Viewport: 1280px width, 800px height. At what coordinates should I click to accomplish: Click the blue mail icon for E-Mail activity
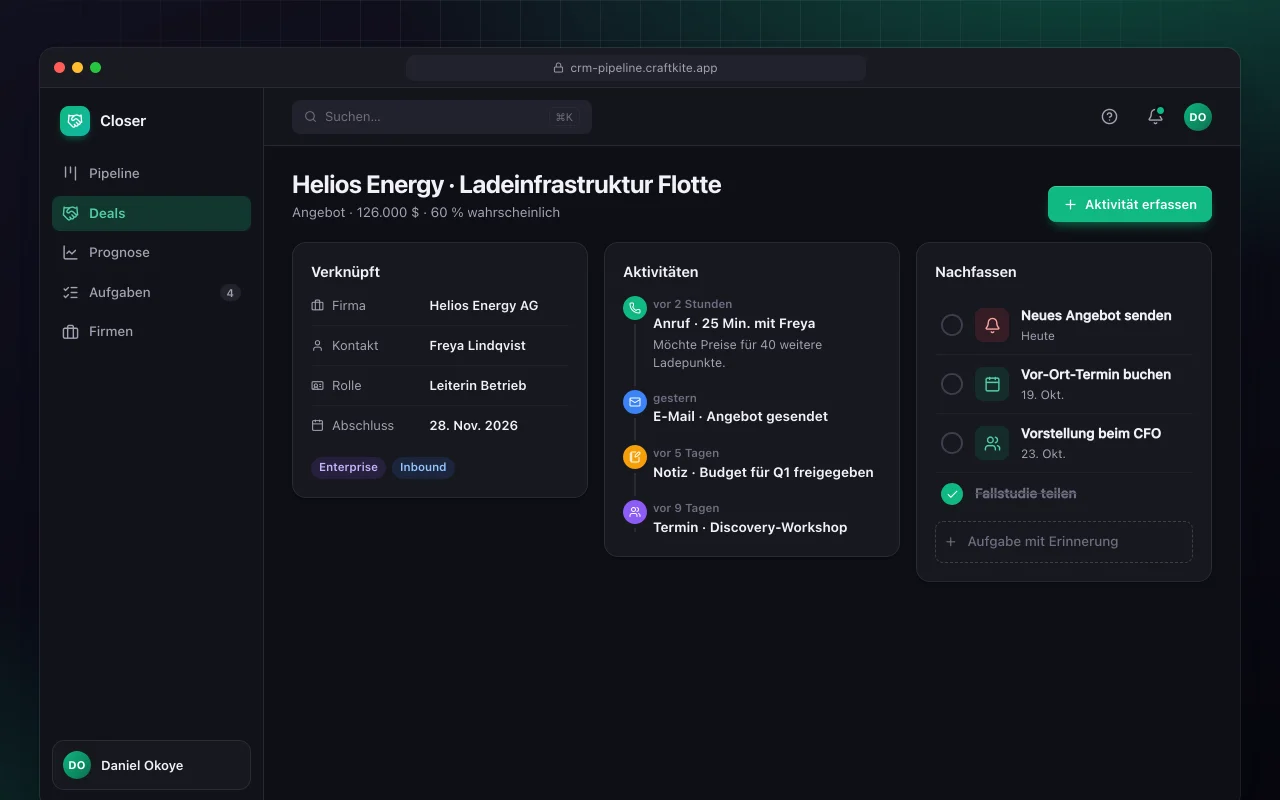click(x=635, y=402)
